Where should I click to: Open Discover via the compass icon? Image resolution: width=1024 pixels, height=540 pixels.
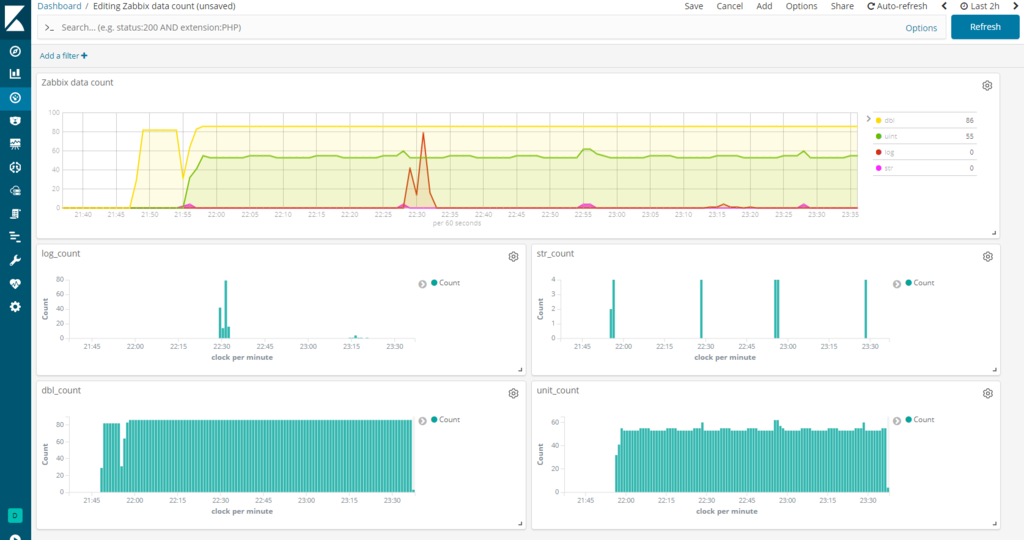[15, 51]
